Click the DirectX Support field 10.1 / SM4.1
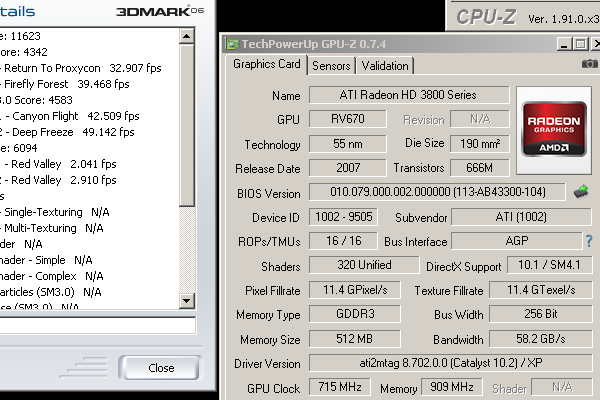 click(549, 265)
